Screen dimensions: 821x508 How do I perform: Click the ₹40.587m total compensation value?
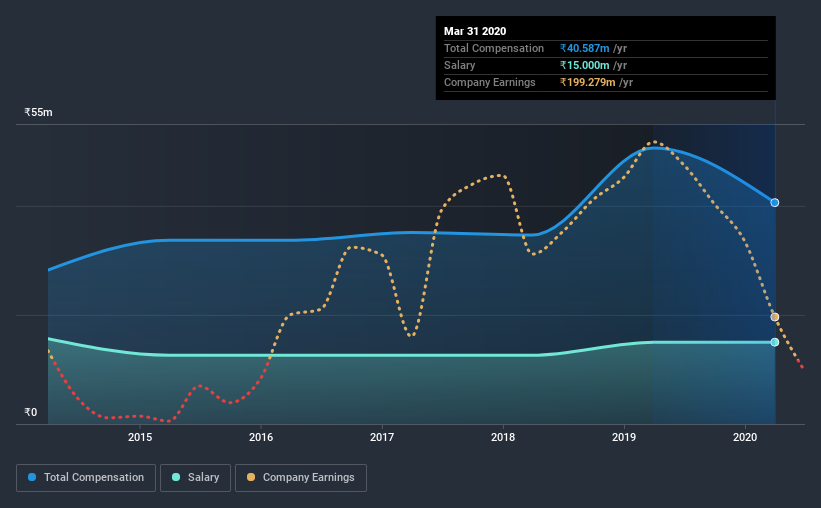tap(584, 48)
